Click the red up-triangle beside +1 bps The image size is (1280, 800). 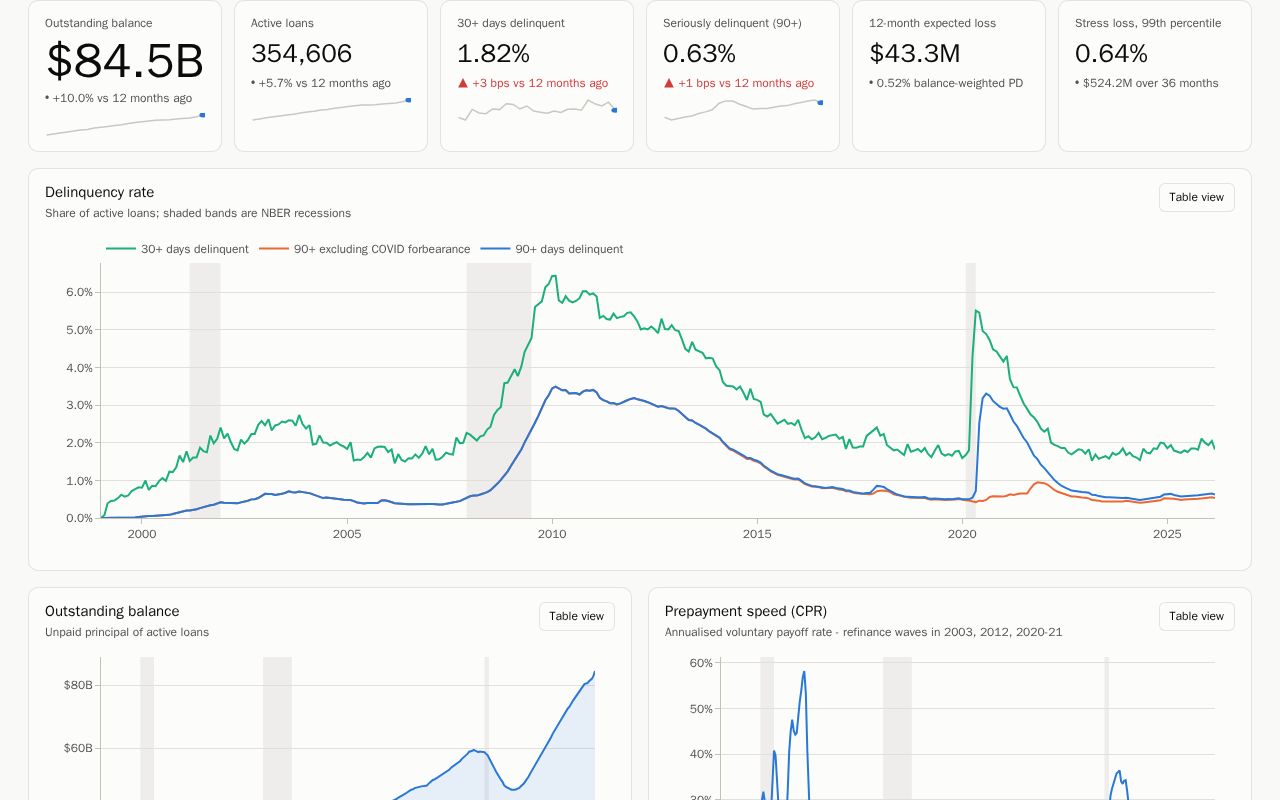coord(669,84)
